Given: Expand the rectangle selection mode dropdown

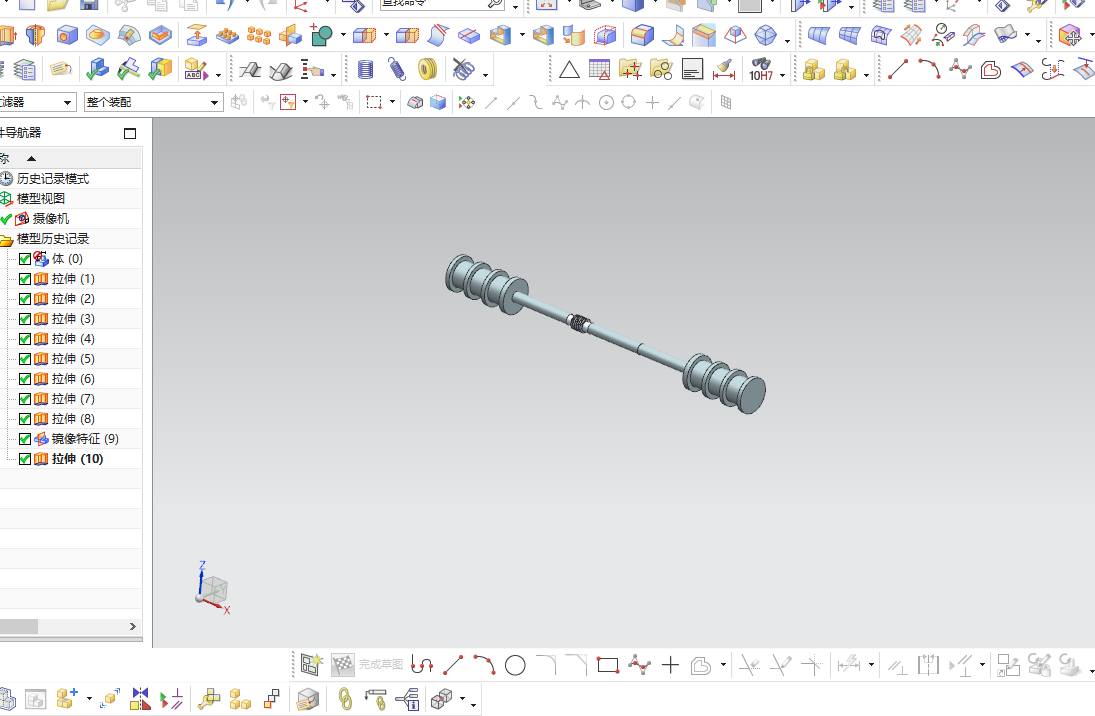Looking at the screenshot, I should tap(392, 103).
